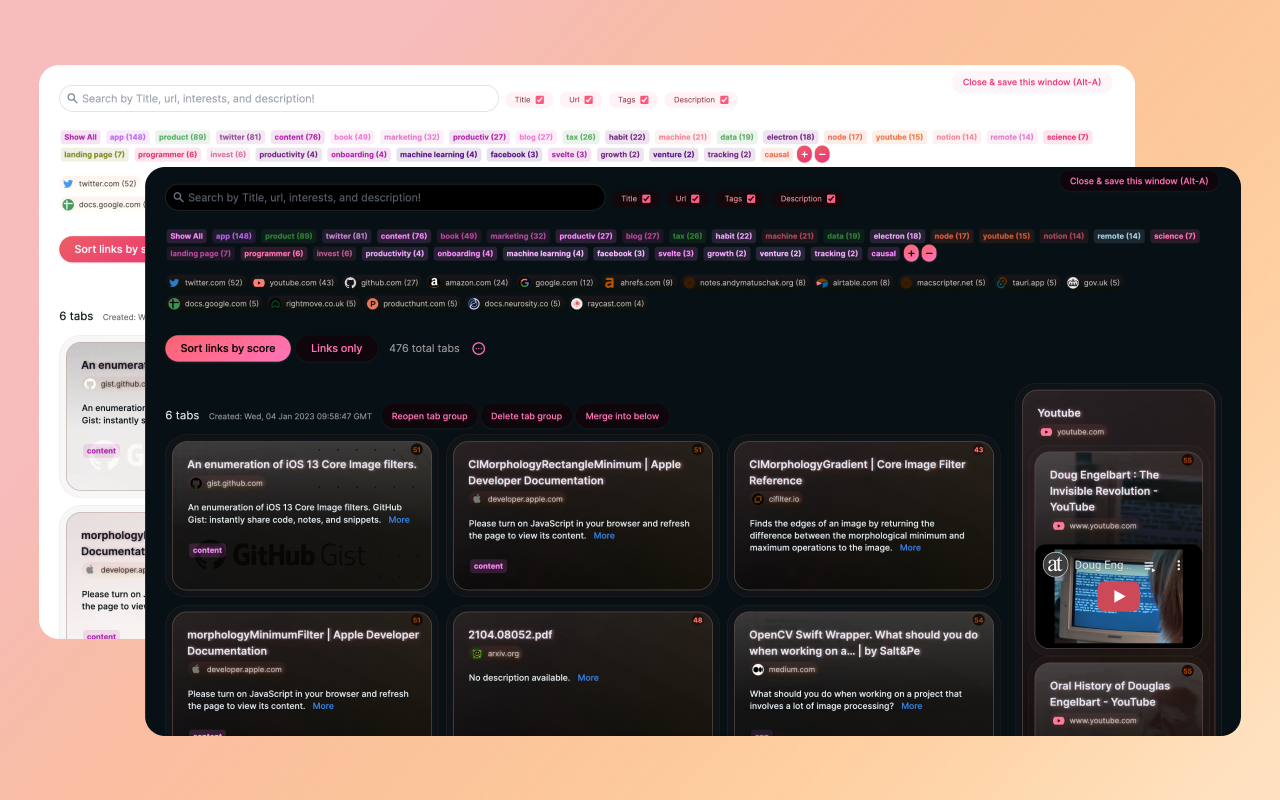Toggle Title checkbox in light window

540,100
